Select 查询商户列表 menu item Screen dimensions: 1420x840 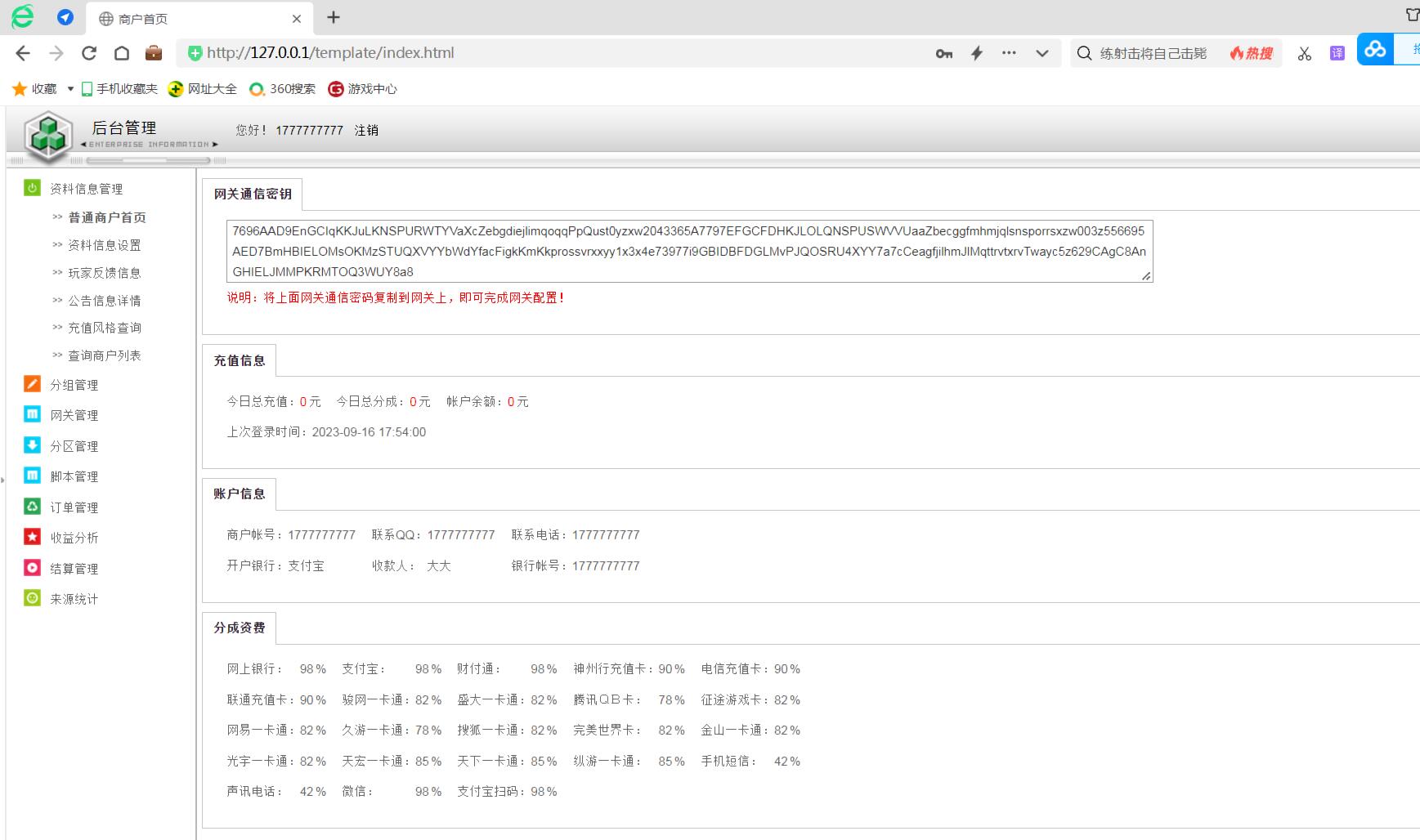[x=104, y=355]
